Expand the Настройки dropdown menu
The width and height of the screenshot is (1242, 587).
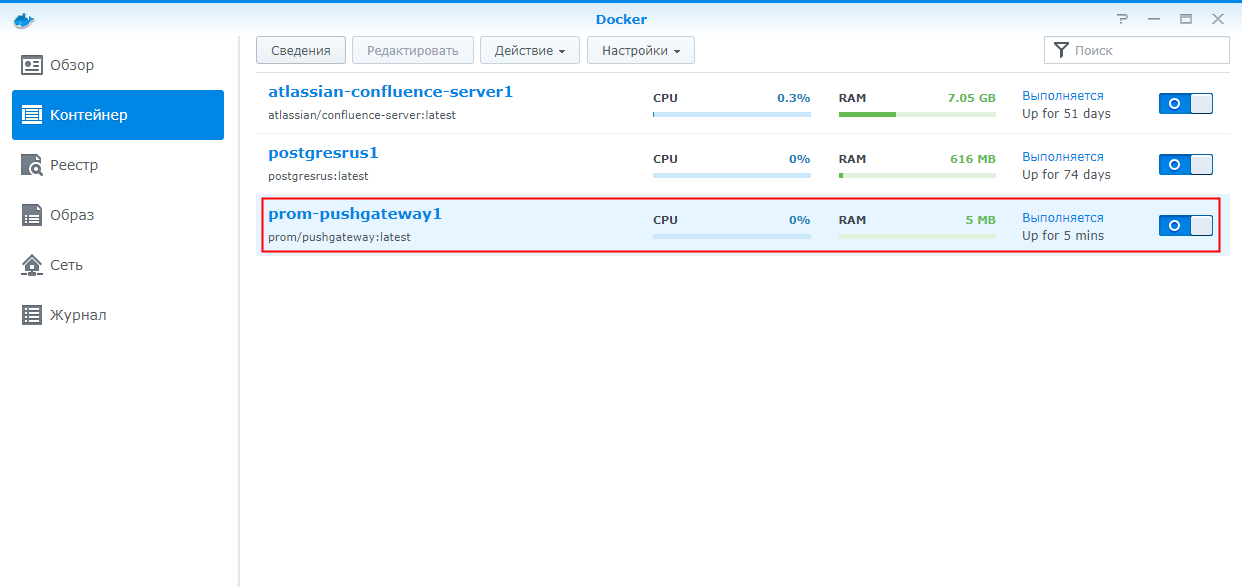pos(640,50)
